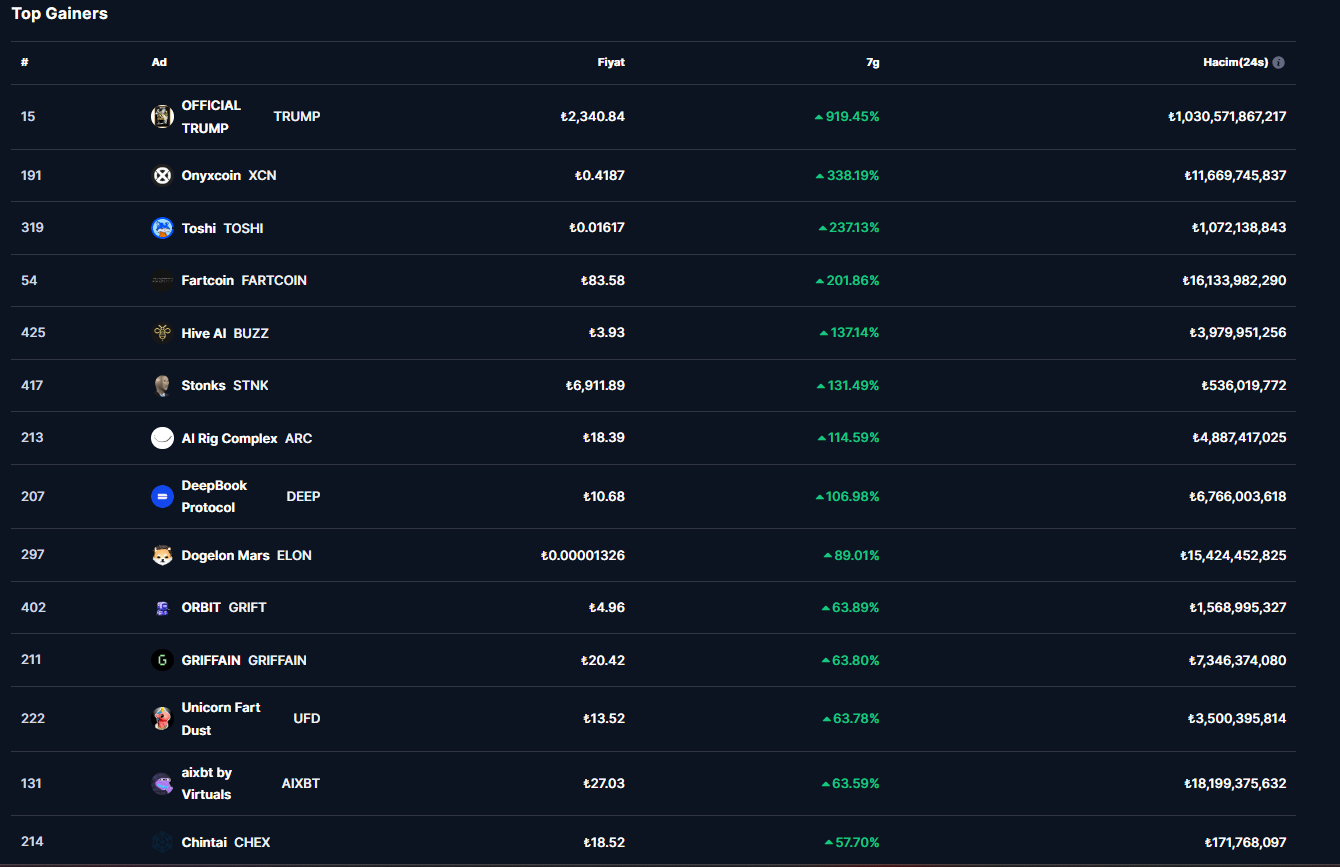Click the Onyxcoin XCN logo icon
This screenshot has width=1340, height=867.
click(162, 176)
